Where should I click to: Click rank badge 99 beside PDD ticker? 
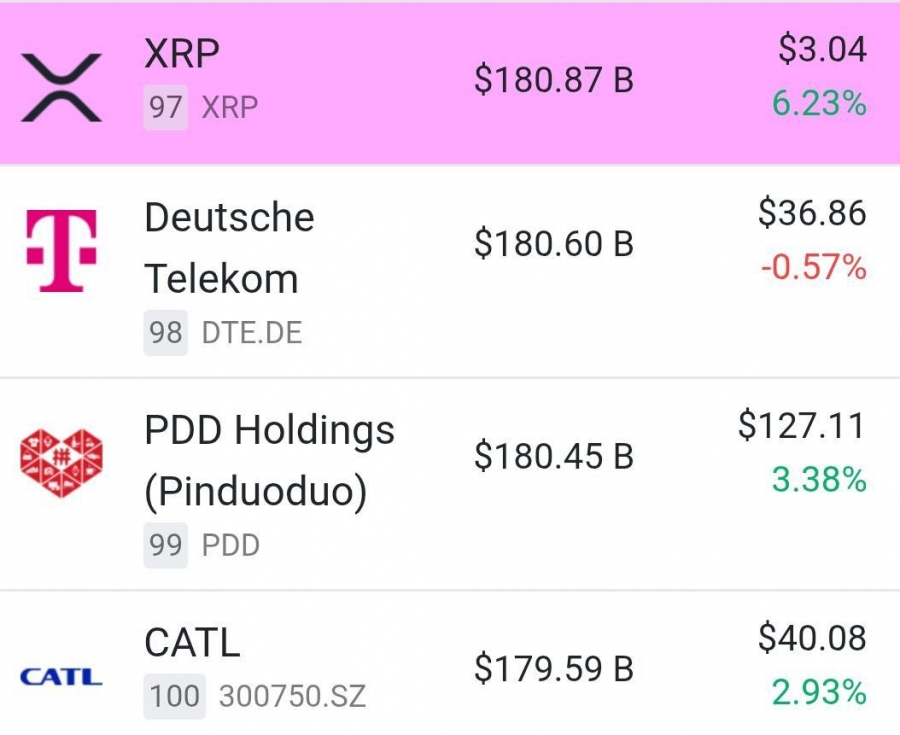click(165, 546)
